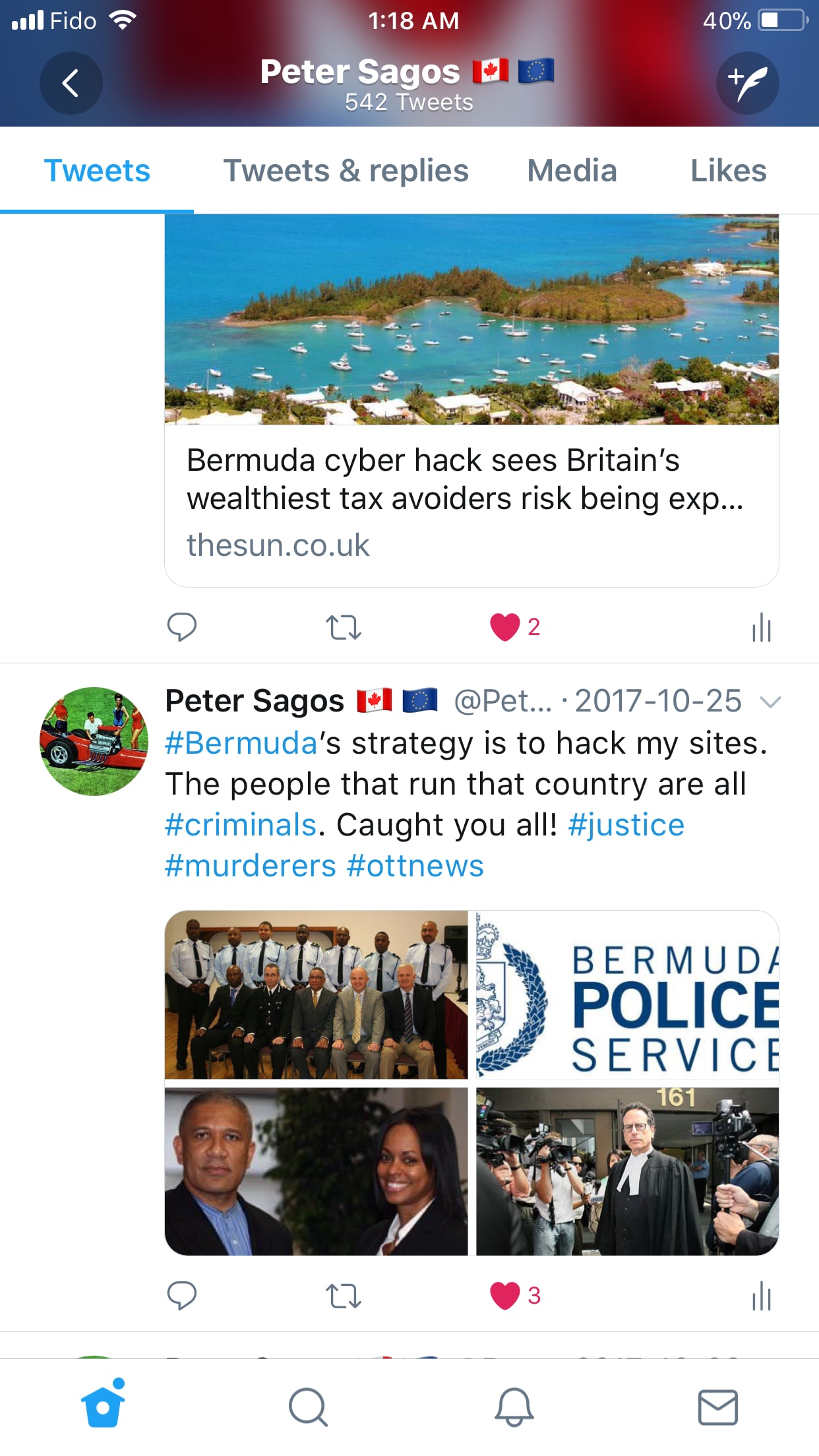
Task: Compose a new tweet with quill icon
Action: point(747,82)
